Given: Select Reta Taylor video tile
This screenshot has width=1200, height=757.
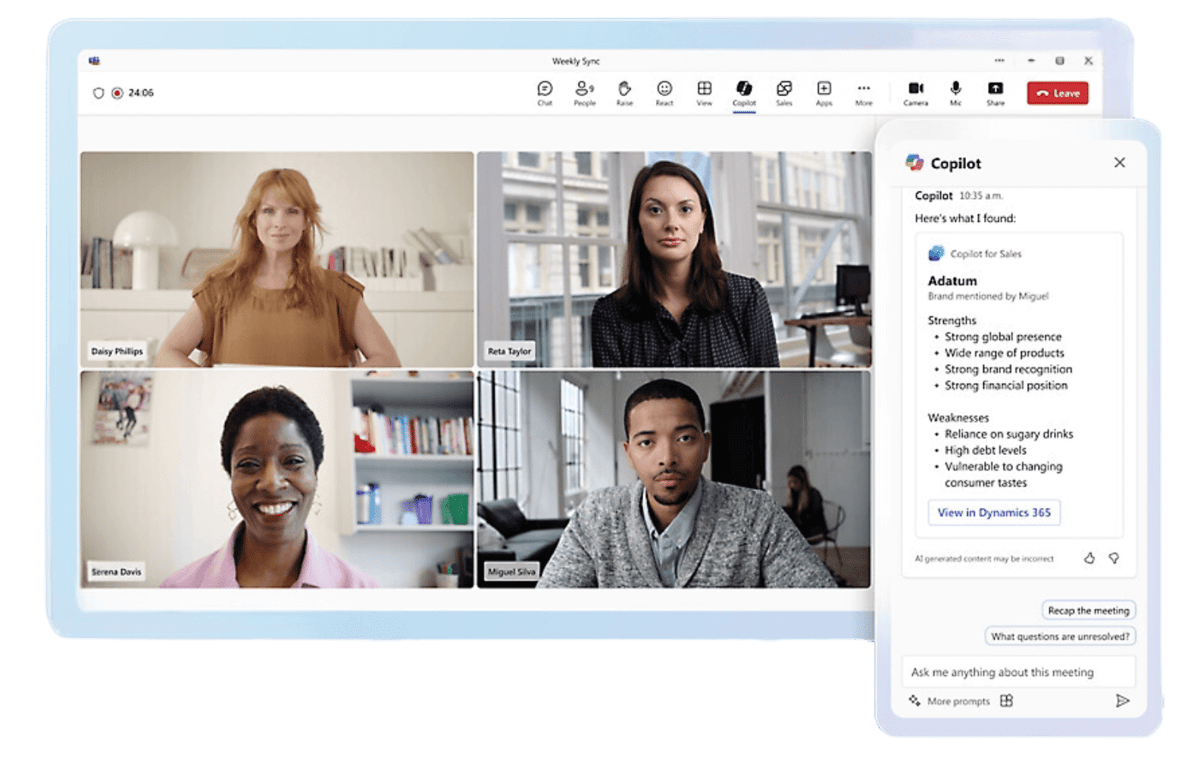Looking at the screenshot, I should pos(674,259).
